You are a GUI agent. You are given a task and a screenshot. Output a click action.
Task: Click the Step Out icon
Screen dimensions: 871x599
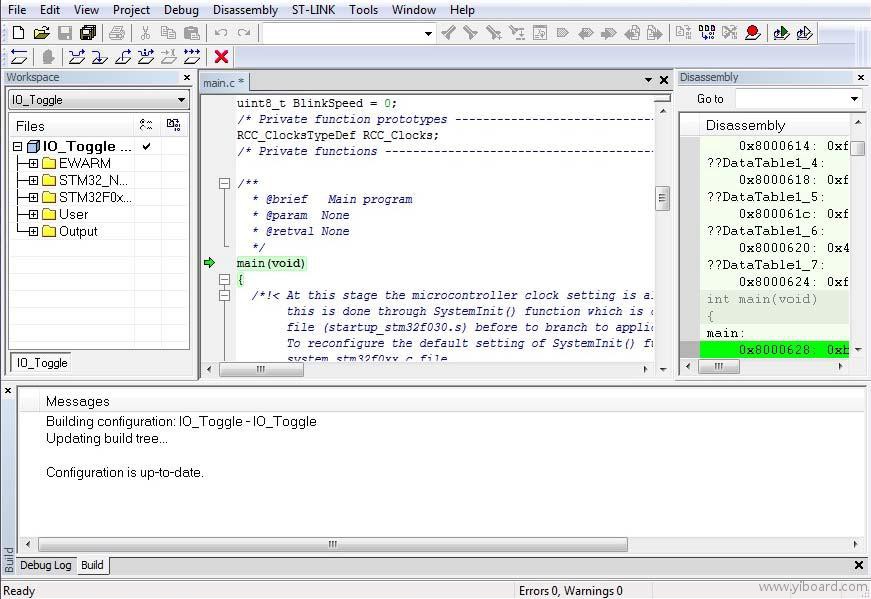[x=123, y=57]
